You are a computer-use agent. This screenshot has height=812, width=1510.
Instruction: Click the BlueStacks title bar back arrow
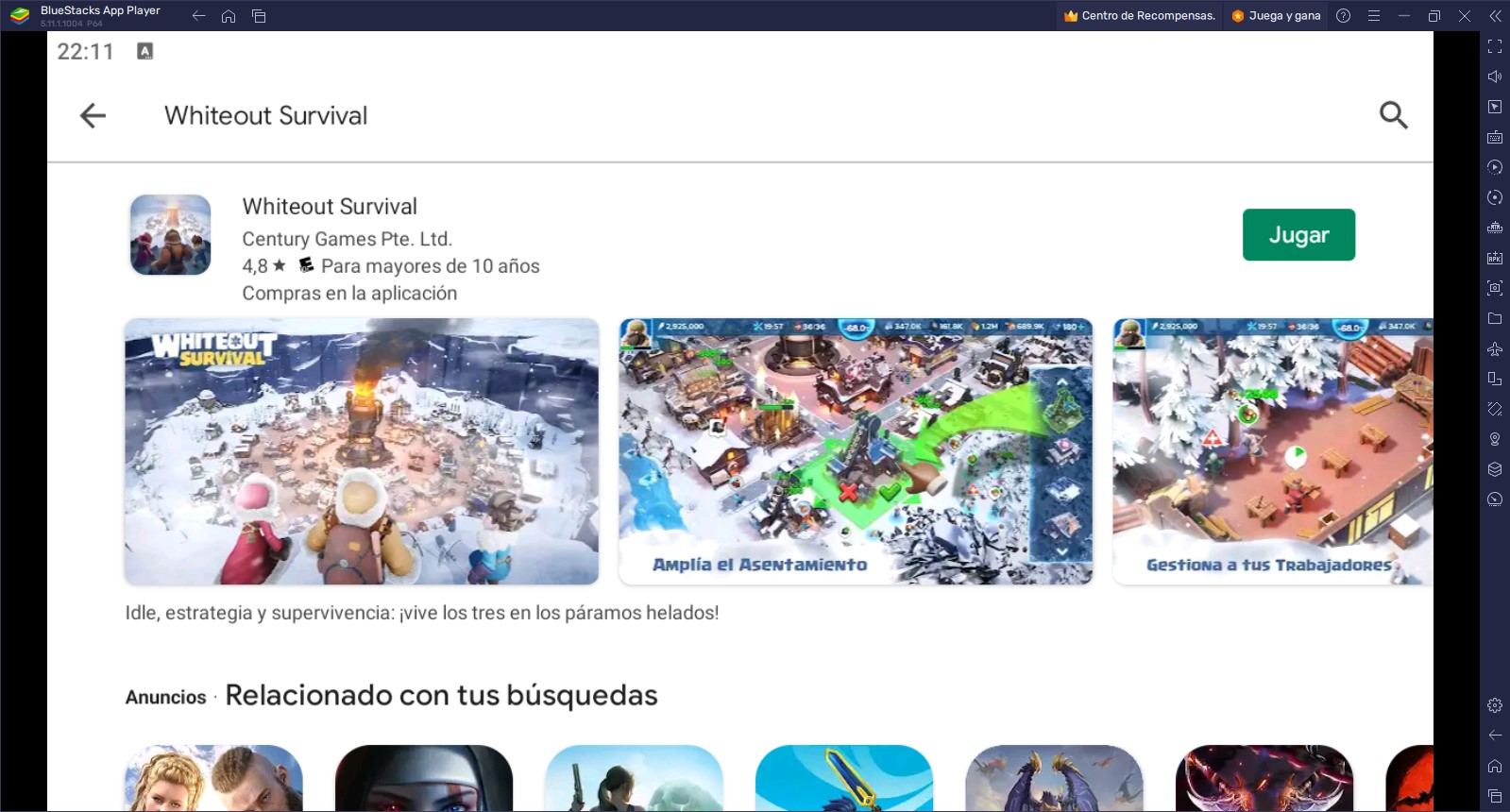[x=198, y=16]
